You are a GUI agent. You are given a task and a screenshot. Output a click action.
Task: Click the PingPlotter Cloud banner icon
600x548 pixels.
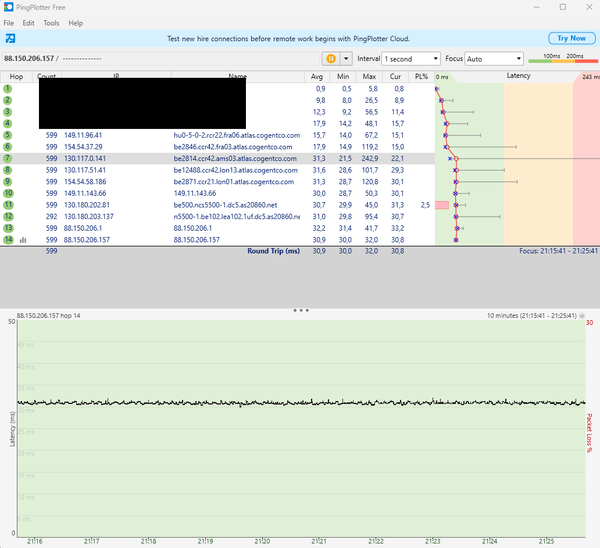point(10,38)
